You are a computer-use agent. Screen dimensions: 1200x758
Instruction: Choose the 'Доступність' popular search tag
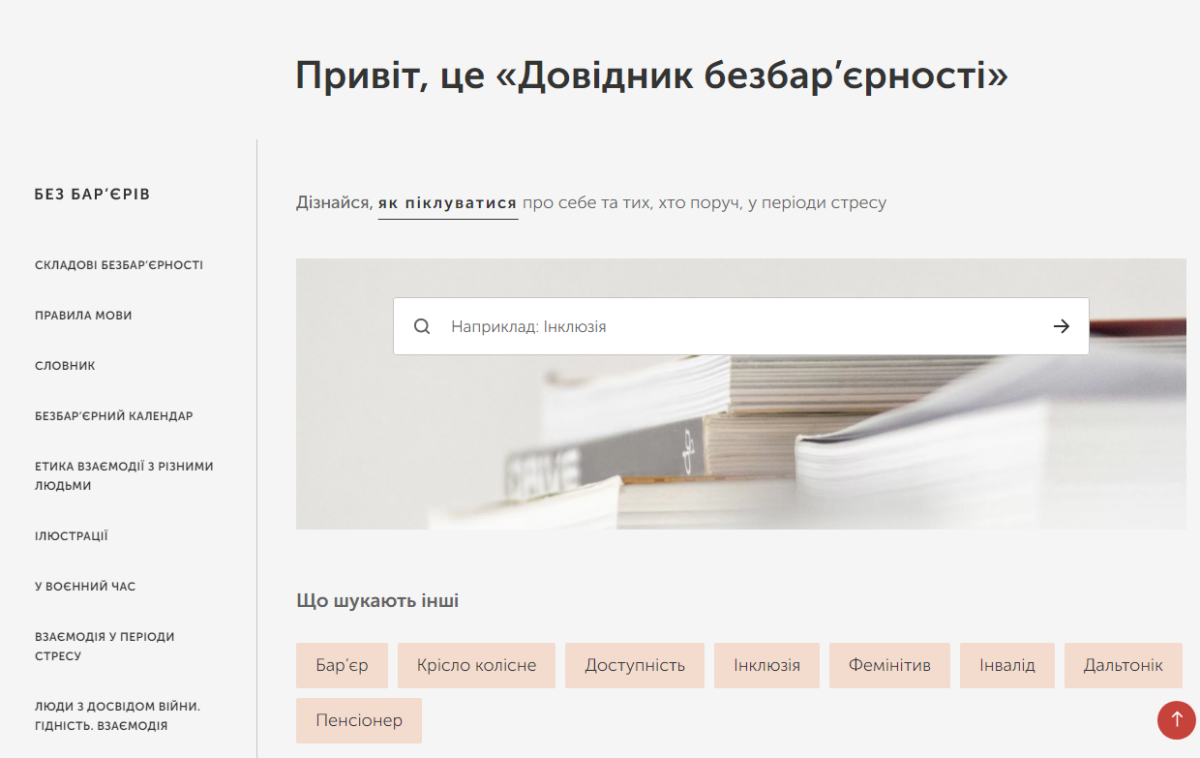634,665
